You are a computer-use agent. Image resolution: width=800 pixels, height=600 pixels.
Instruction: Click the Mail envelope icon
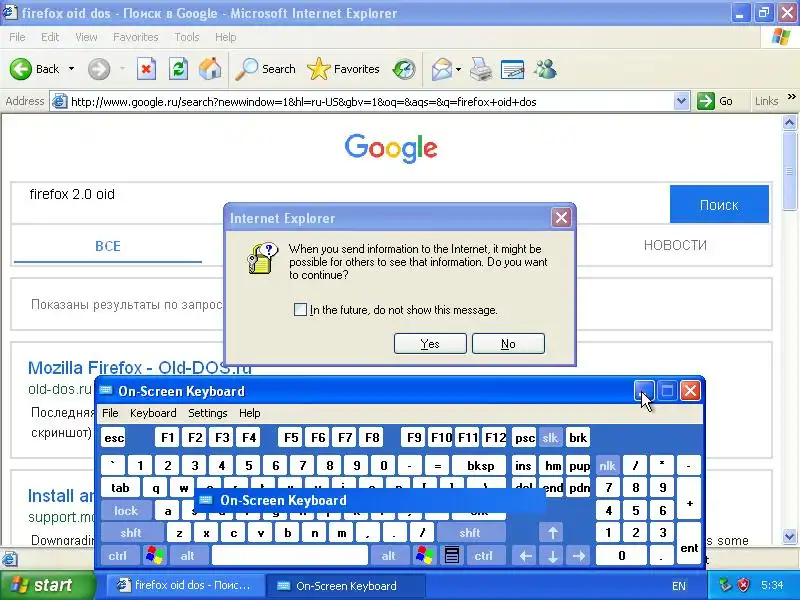pos(442,69)
